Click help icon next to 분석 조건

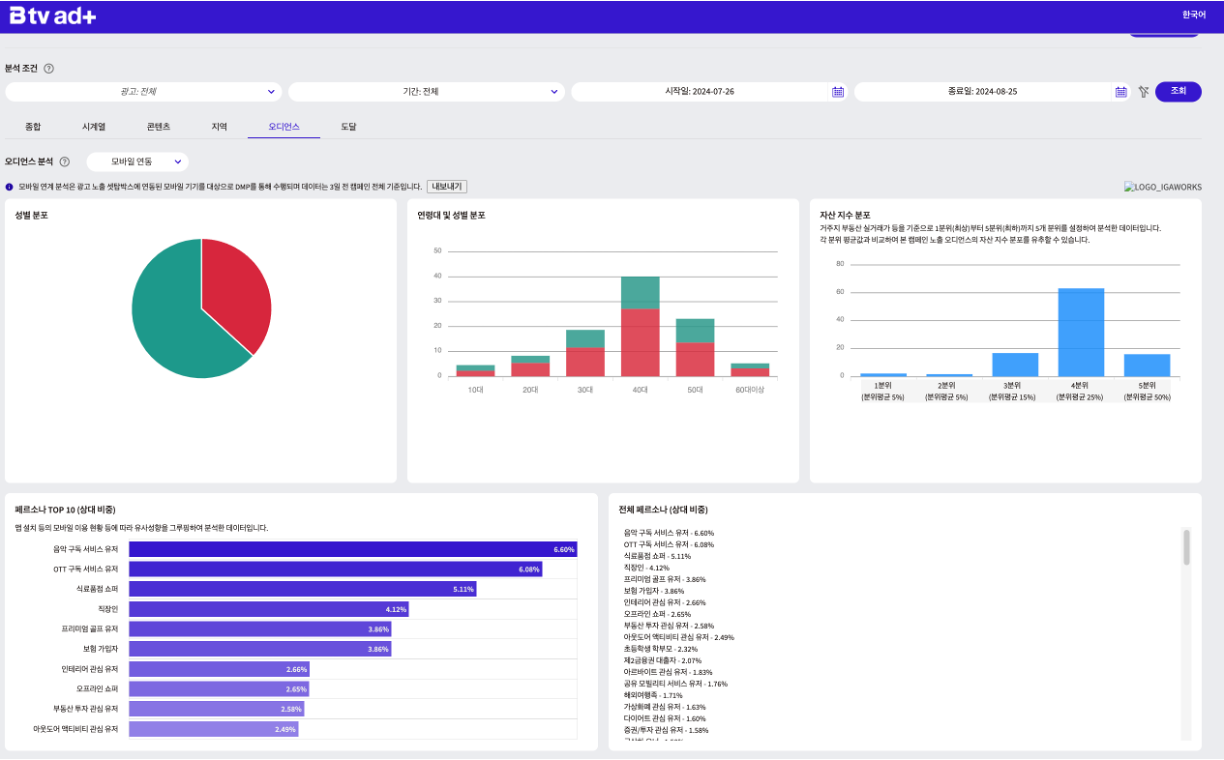click(49, 69)
